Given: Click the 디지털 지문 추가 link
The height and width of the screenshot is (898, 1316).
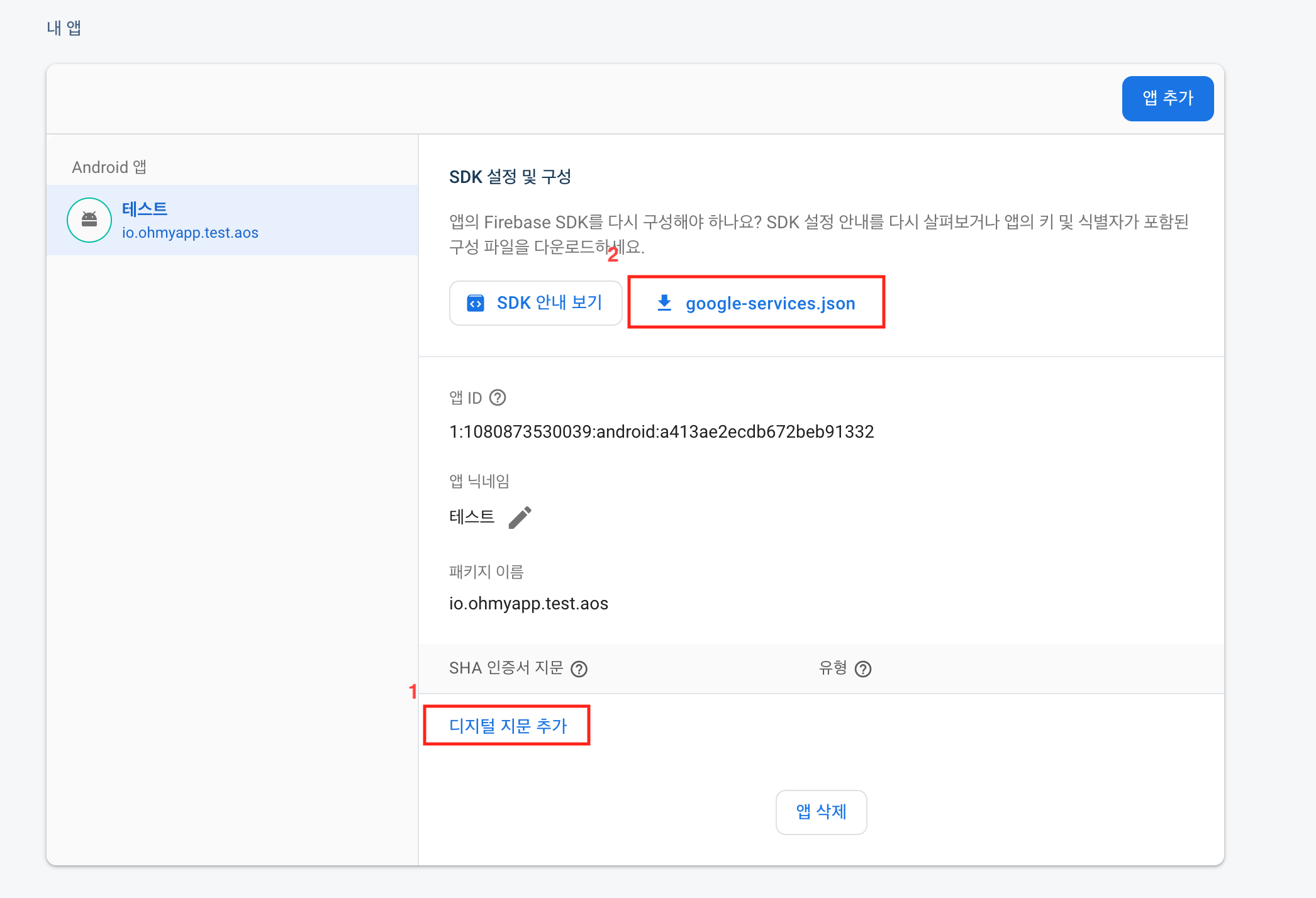Looking at the screenshot, I should click(x=508, y=726).
